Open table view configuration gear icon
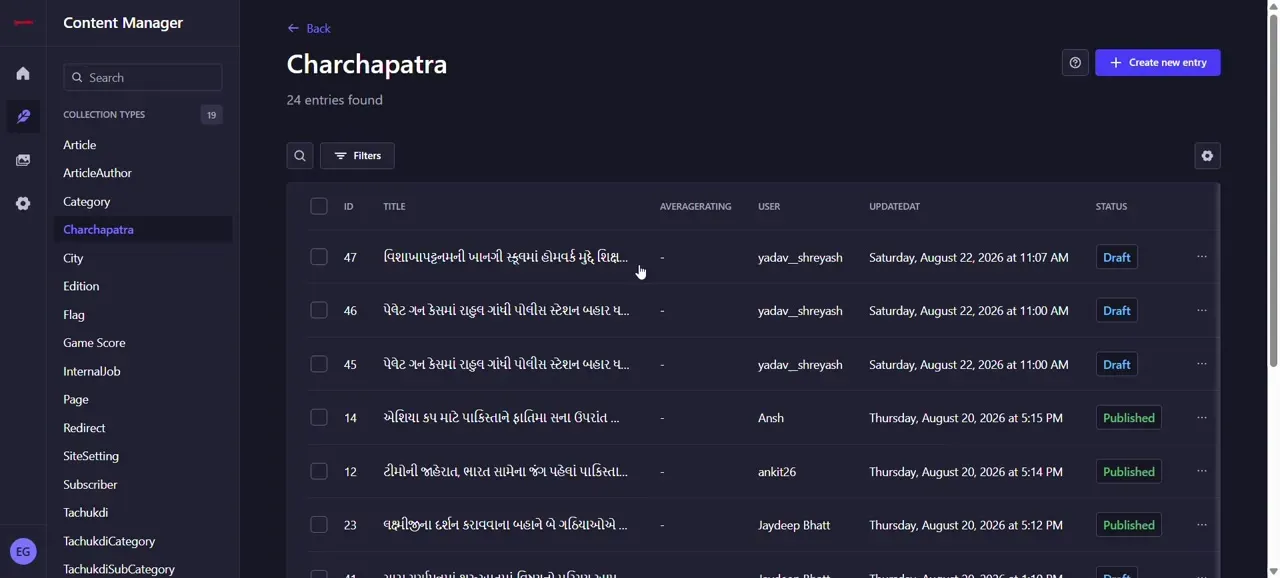1280x578 pixels. (x=1207, y=156)
